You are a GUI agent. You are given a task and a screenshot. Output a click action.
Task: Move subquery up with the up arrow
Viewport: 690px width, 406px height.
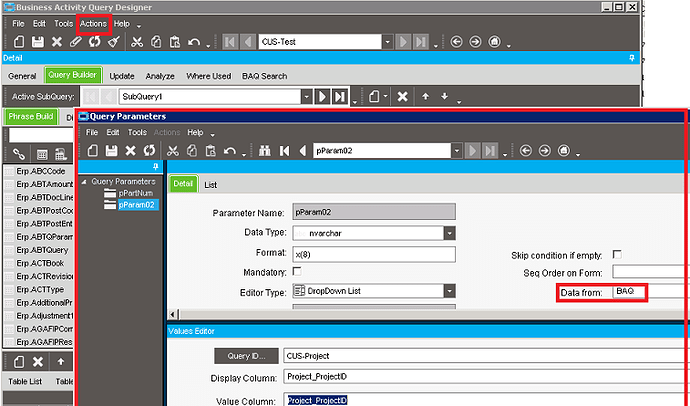pyautogui.click(x=425, y=96)
